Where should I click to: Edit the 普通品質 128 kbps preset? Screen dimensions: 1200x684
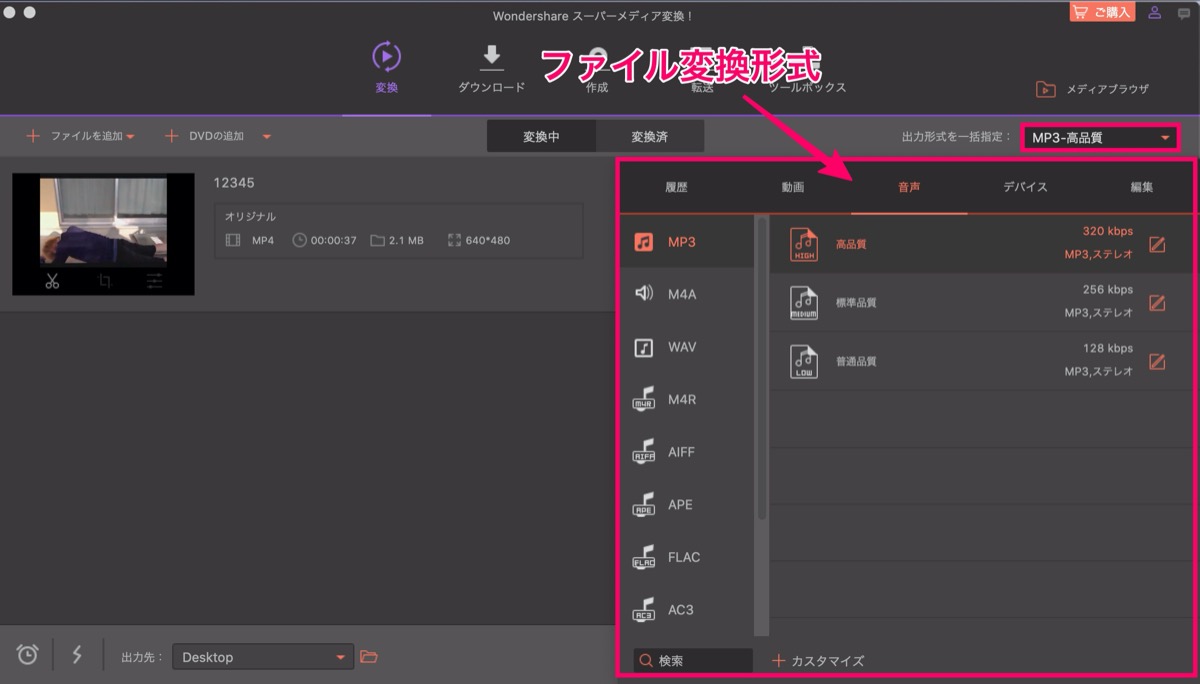[1157, 361]
